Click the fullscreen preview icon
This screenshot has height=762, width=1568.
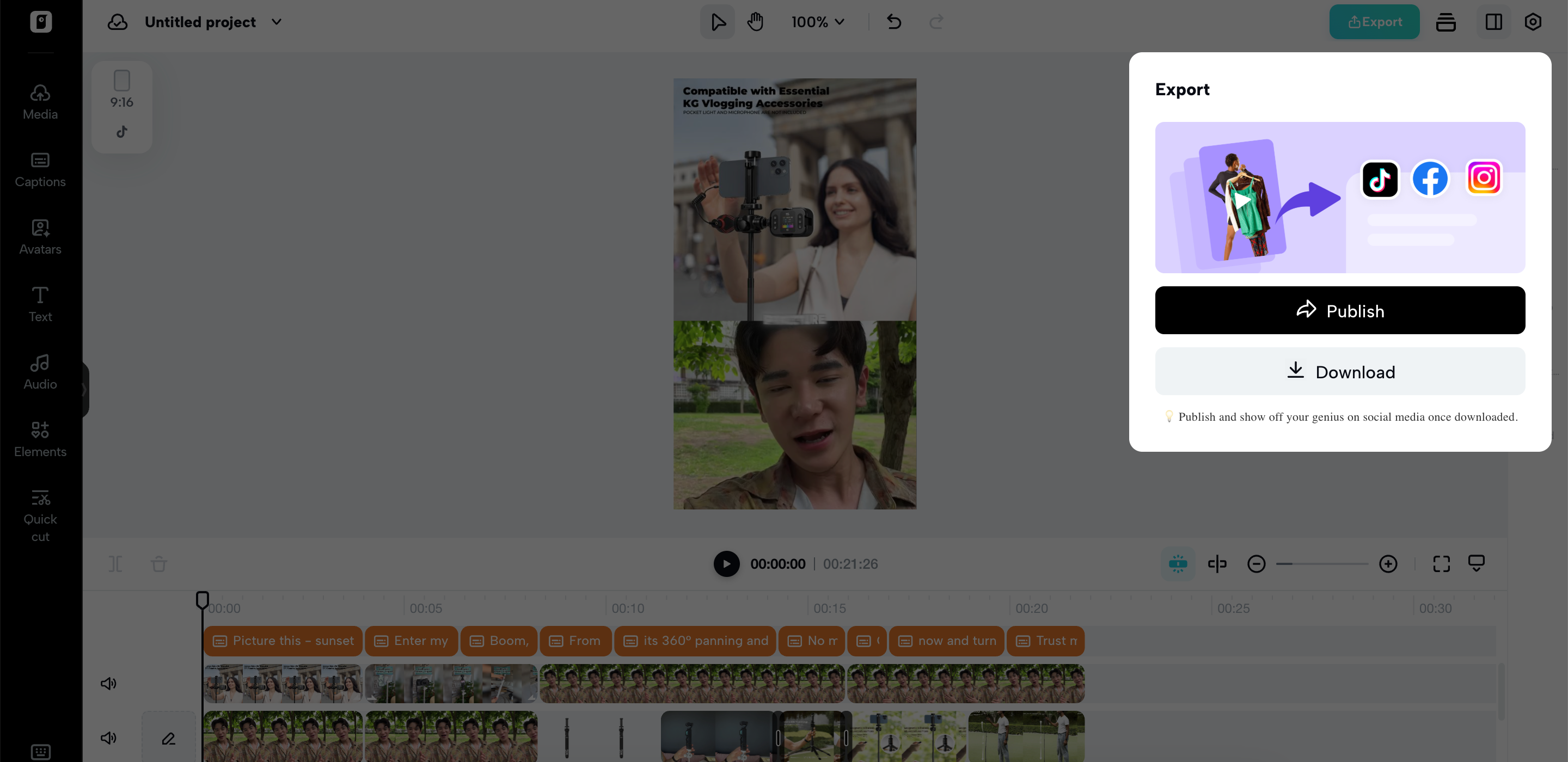(x=1441, y=563)
